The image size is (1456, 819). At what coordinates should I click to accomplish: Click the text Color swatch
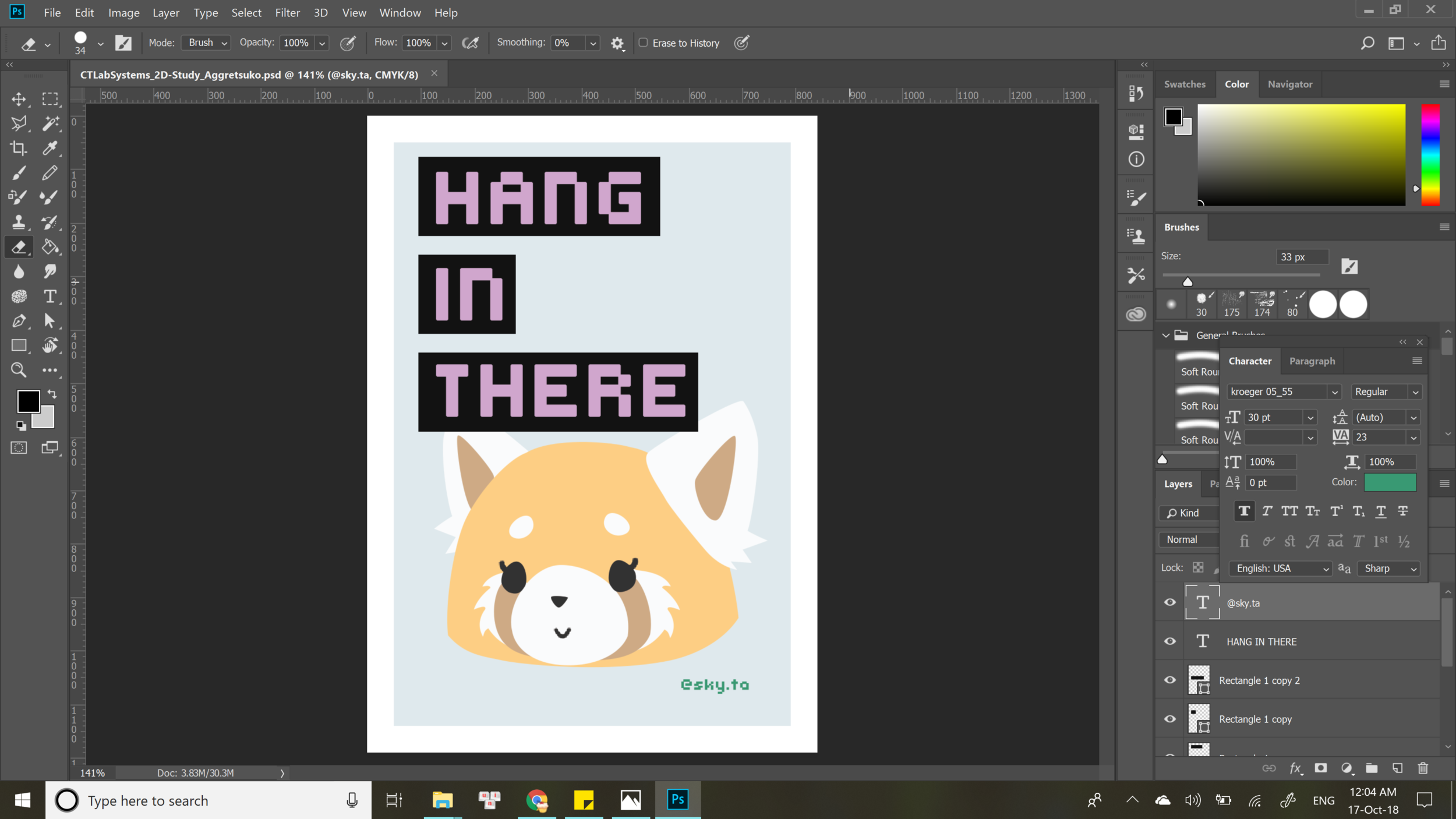click(1390, 482)
